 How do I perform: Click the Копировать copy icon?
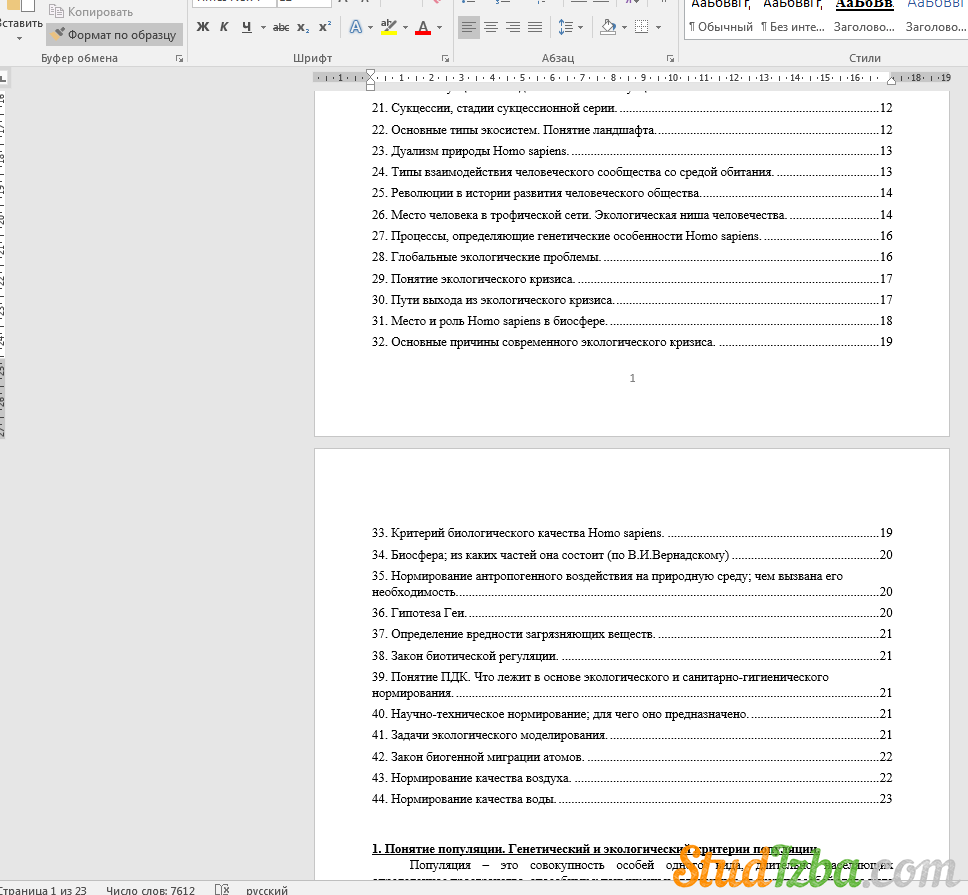(x=56, y=11)
